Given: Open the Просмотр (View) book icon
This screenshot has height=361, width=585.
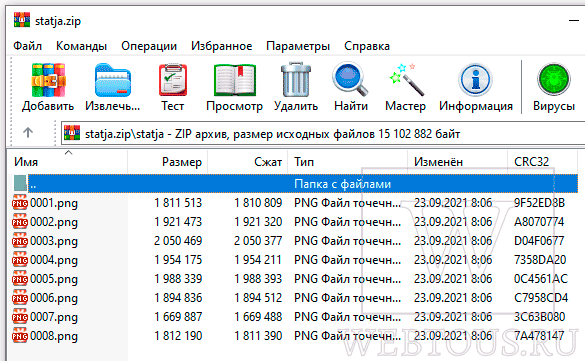Looking at the screenshot, I should 235,80.
